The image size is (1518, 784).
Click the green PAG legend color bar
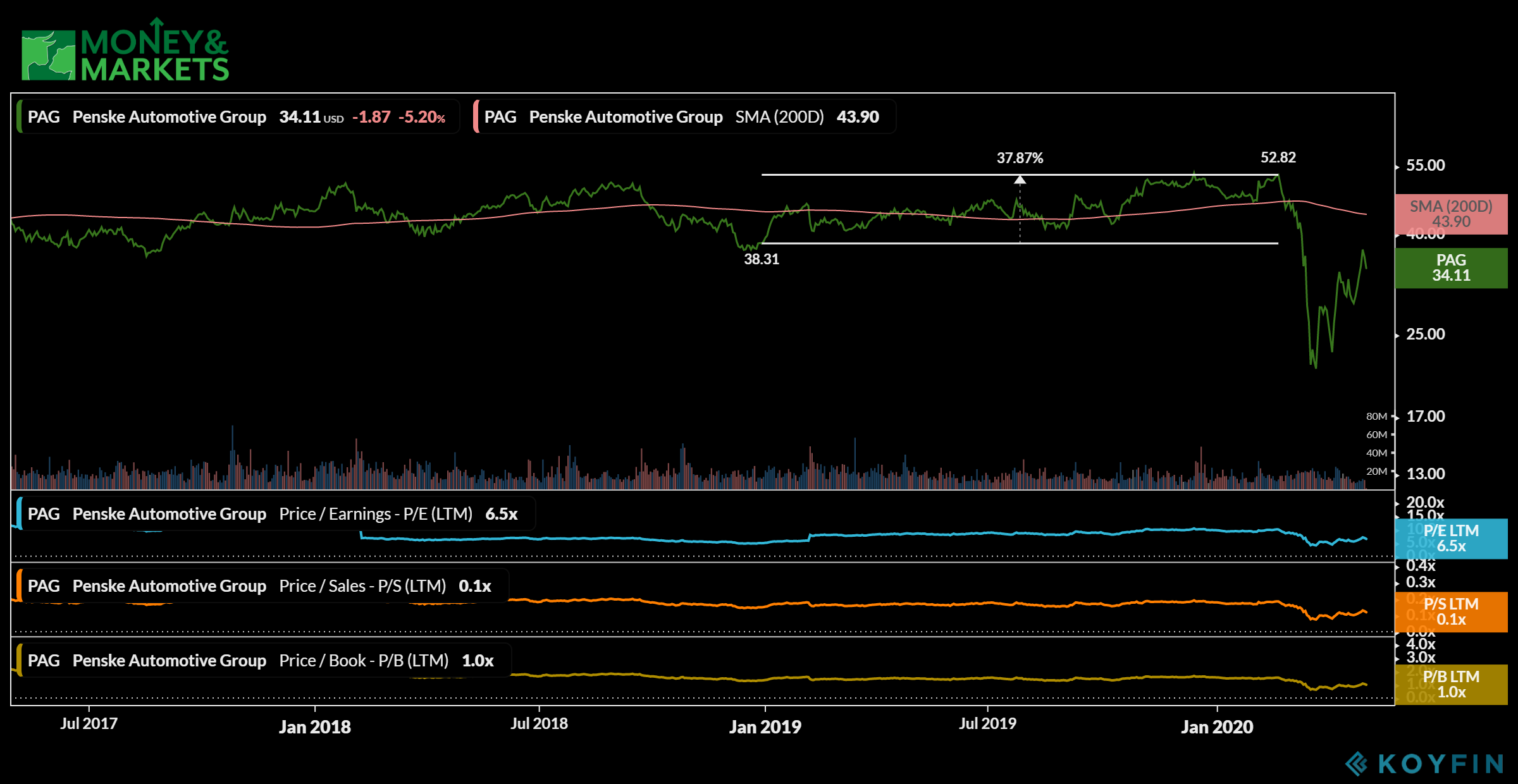coord(20,117)
